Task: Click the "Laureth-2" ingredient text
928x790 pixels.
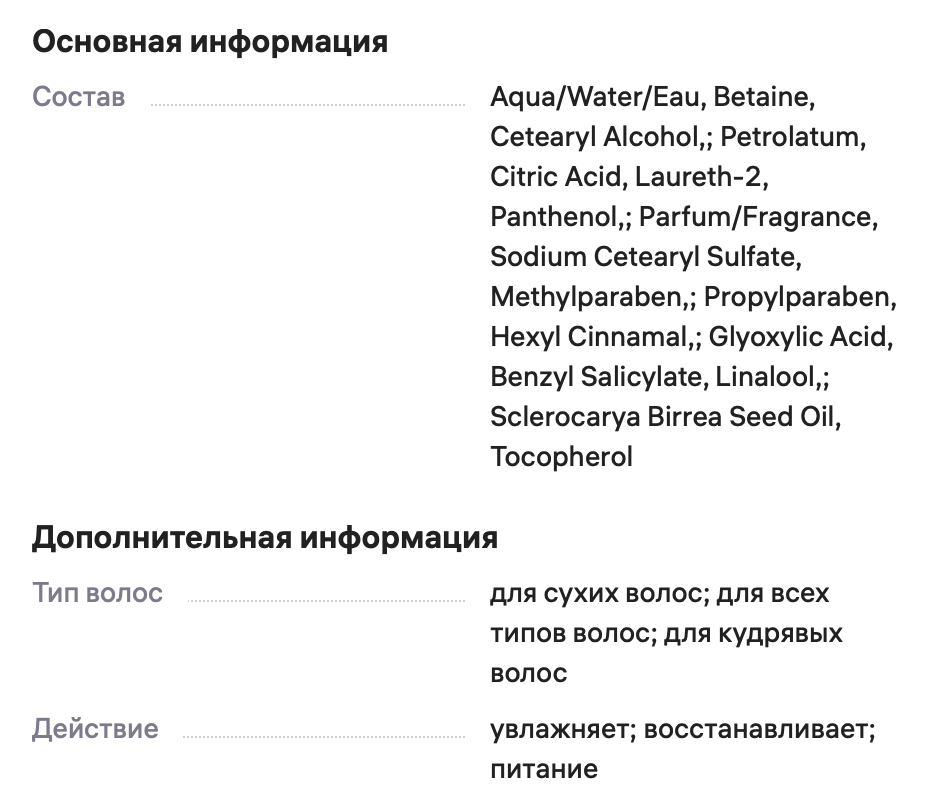Action: point(702,177)
